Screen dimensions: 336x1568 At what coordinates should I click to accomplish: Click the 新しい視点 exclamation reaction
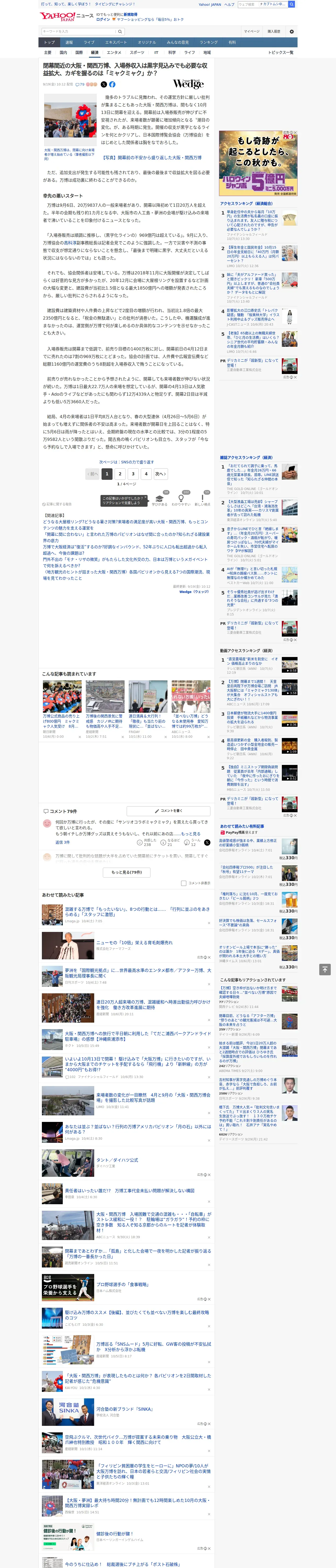tap(203, 499)
